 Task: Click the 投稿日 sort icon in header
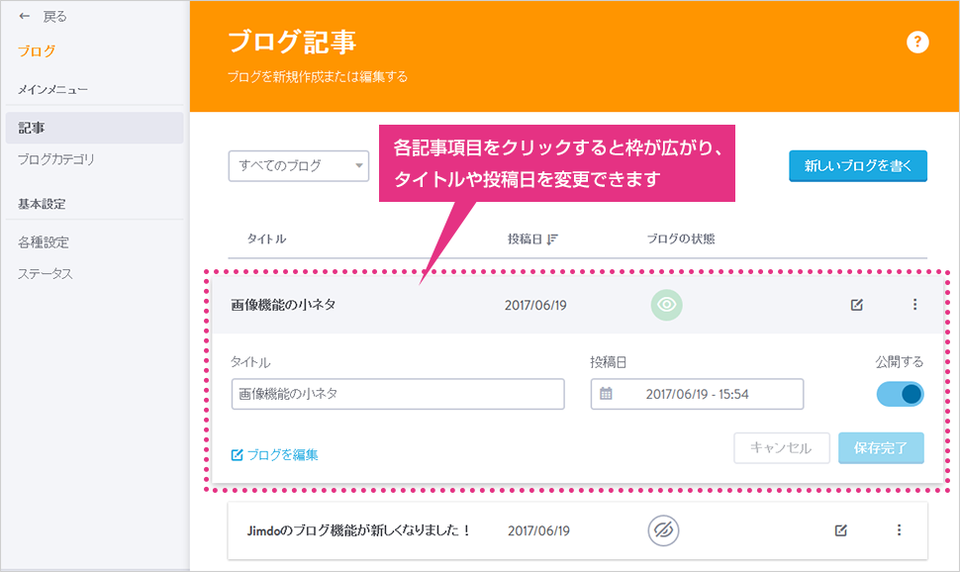(x=552, y=239)
